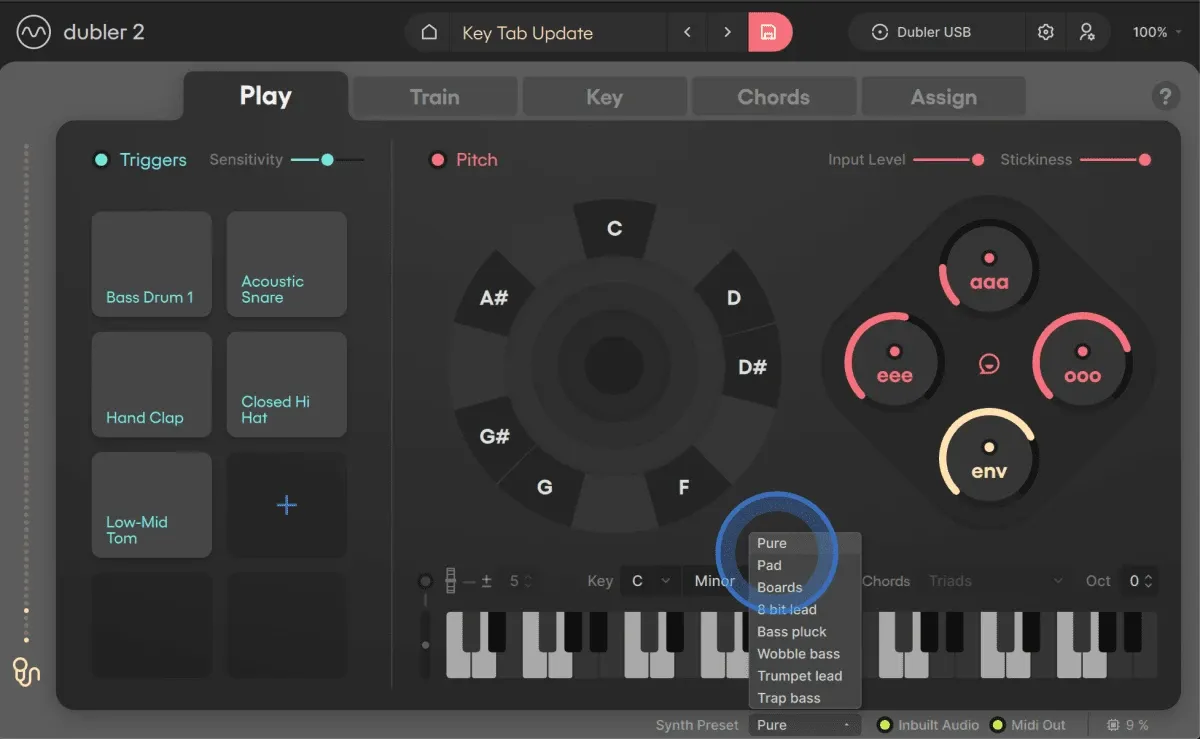
Task: Click the Low-Mid Tom trigger pad
Action: pyautogui.click(x=152, y=505)
